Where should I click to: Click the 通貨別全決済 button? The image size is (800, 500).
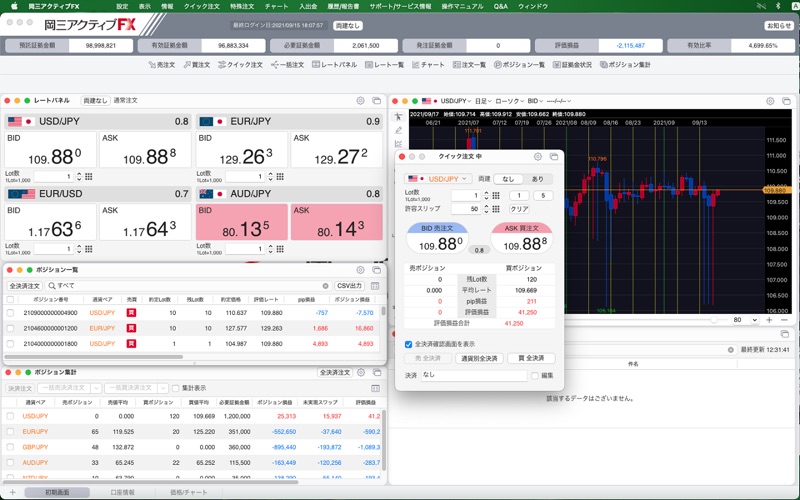click(x=480, y=358)
